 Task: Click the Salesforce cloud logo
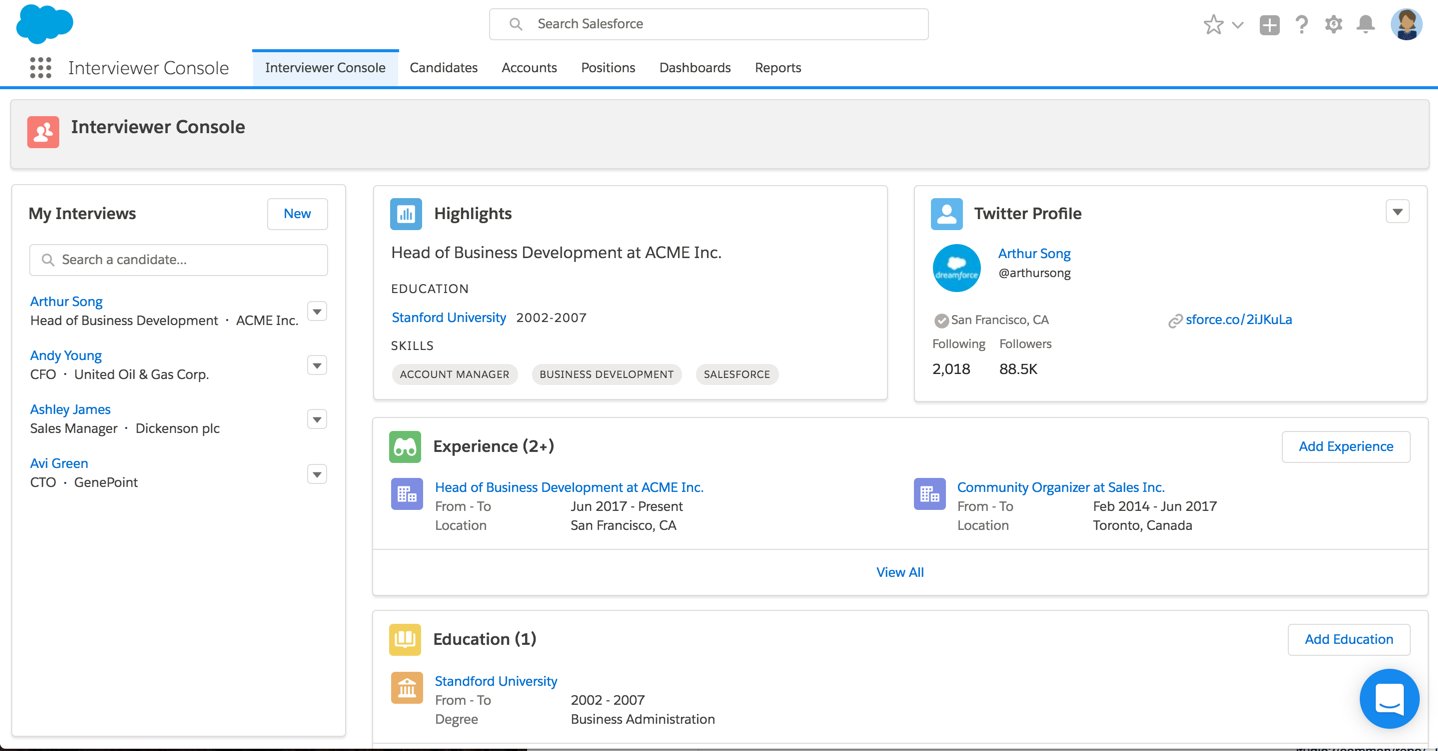[45, 24]
